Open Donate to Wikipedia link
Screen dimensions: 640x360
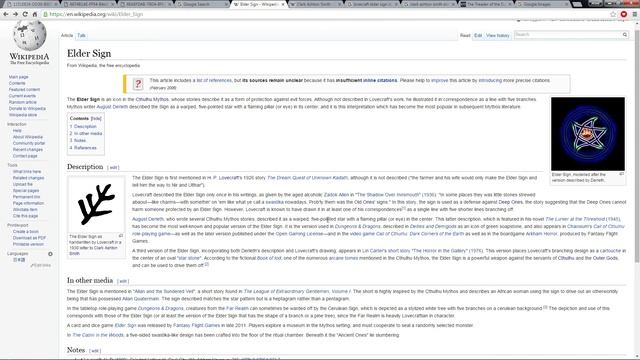coord(27,109)
